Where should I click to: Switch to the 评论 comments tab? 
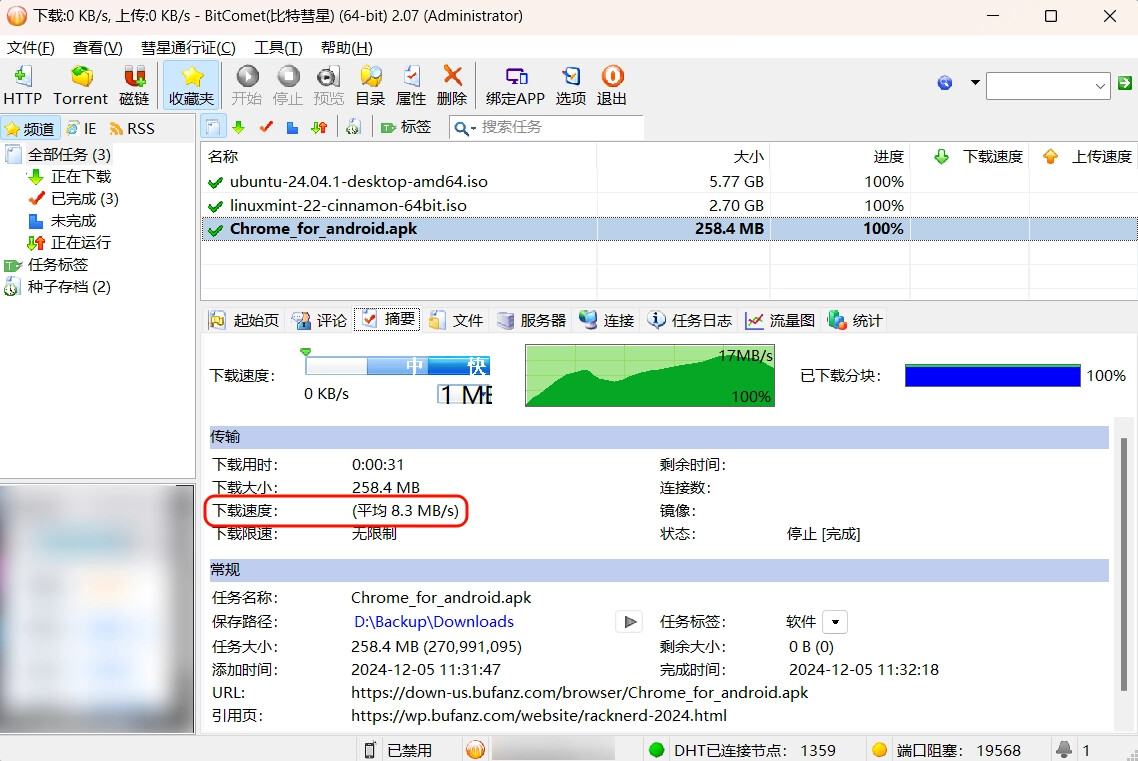319,320
